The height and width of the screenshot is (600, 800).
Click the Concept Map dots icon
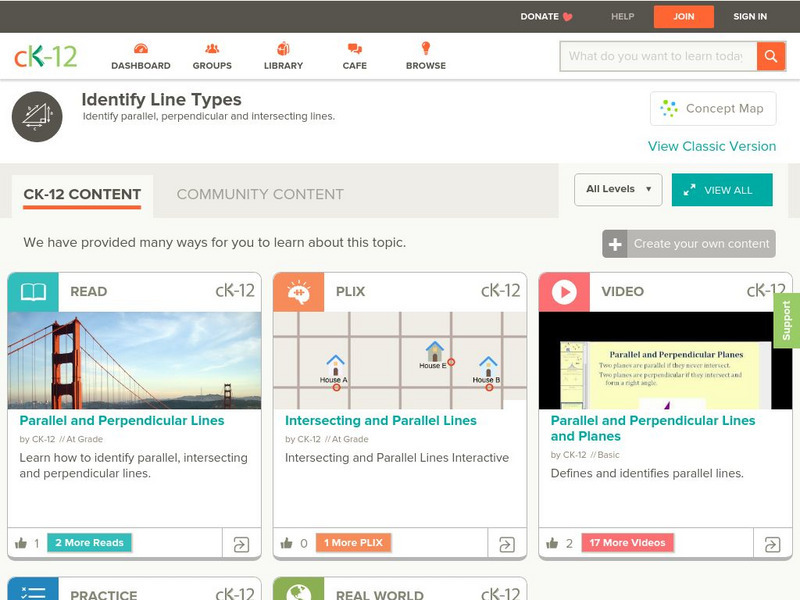click(669, 108)
